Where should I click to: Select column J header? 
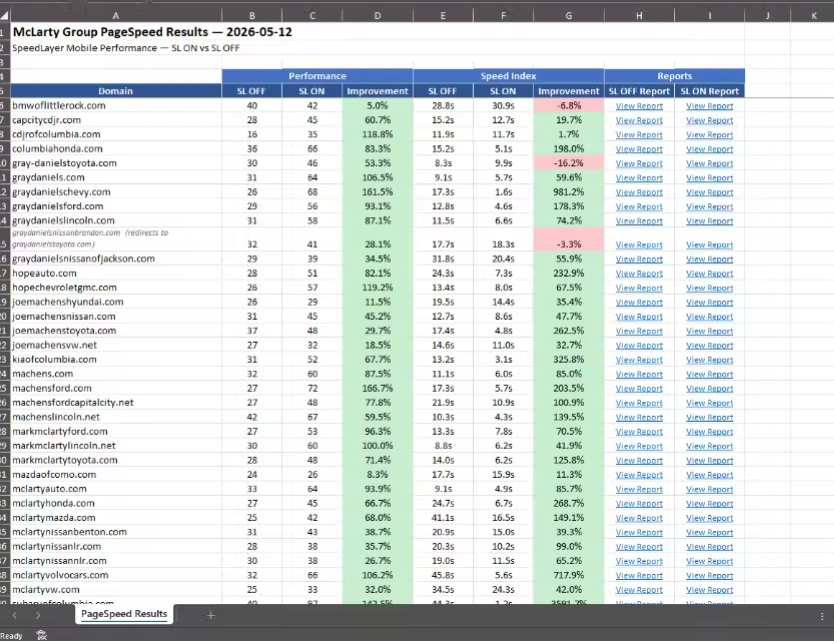(x=767, y=16)
